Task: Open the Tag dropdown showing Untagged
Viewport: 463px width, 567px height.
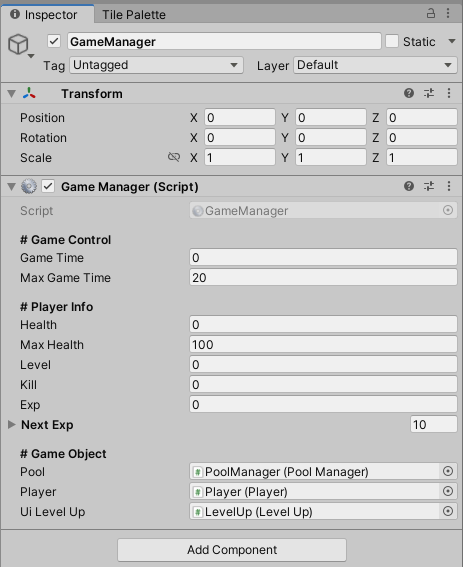Action: pos(156,65)
